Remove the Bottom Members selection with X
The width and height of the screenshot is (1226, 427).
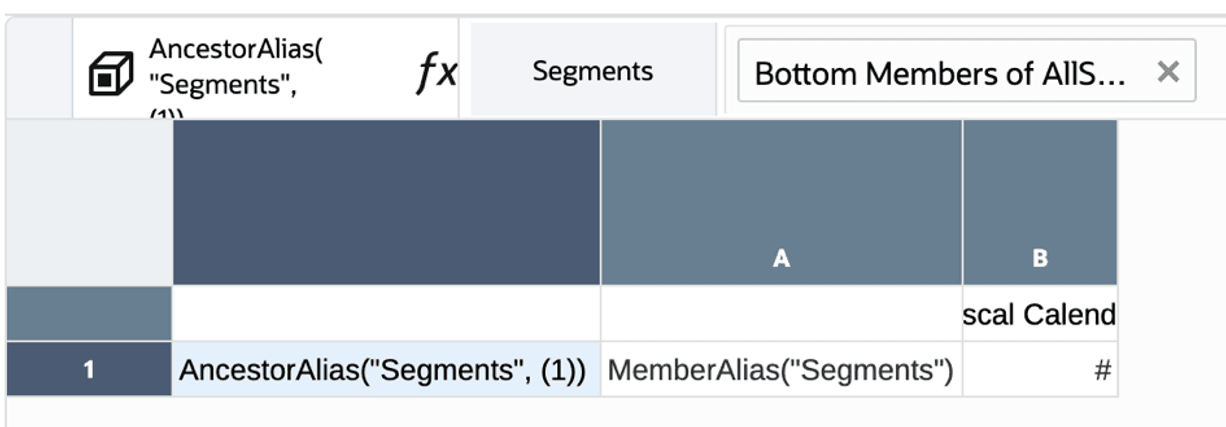coord(1167,71)
